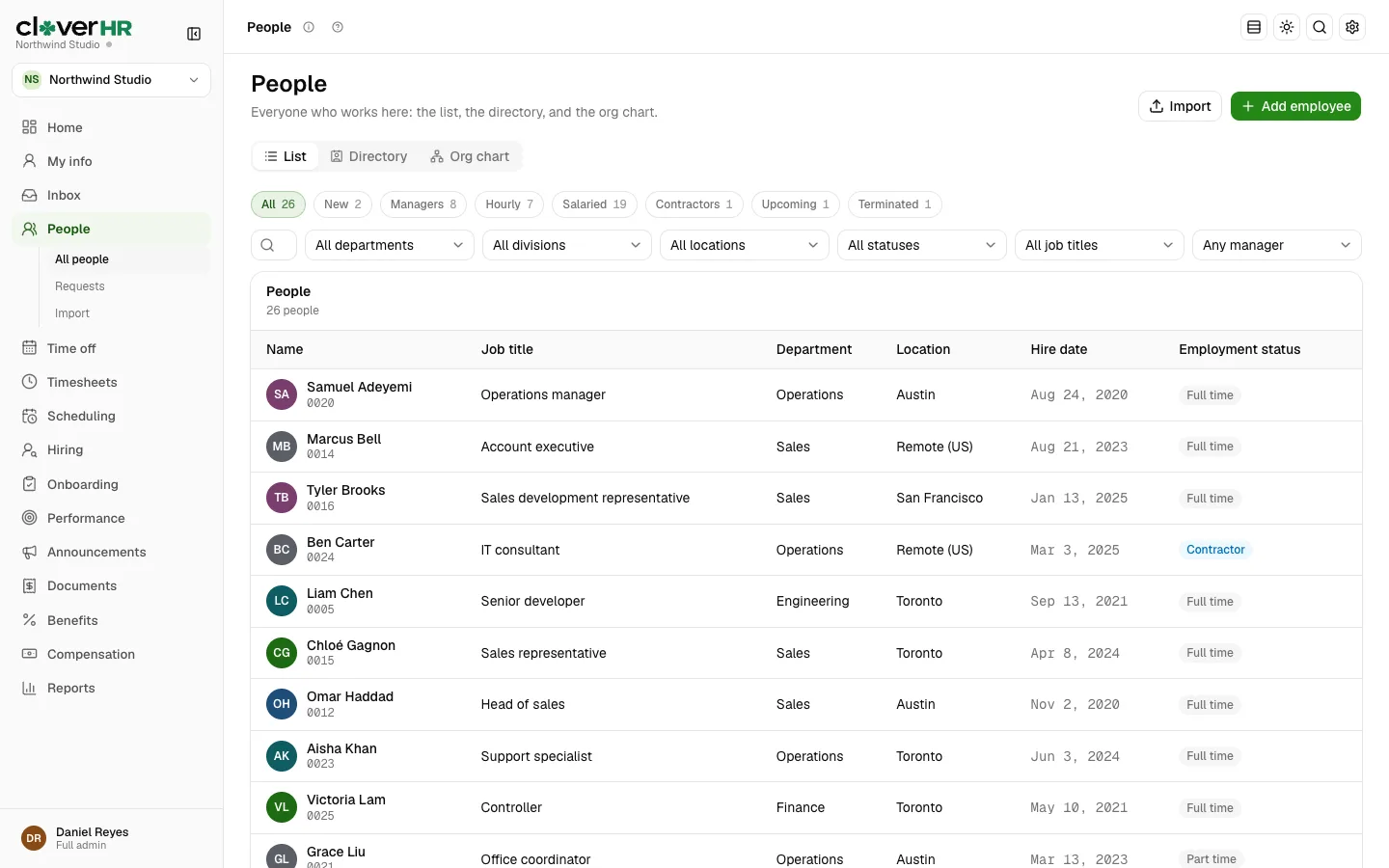The width and height of the screenshot is (1389, 868).
Task: Go to Home in the sidebar
Action: (111, 127)
